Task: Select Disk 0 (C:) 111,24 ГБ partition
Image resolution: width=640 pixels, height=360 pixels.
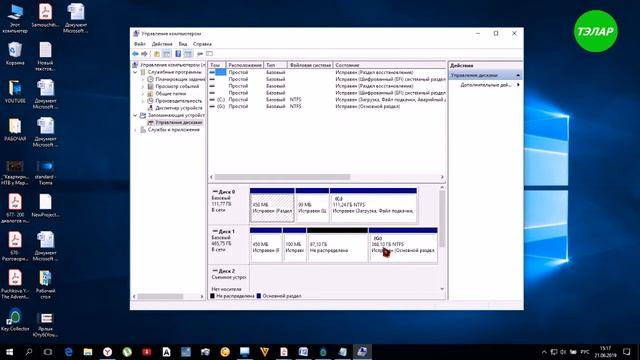Action: pos(373,205)
